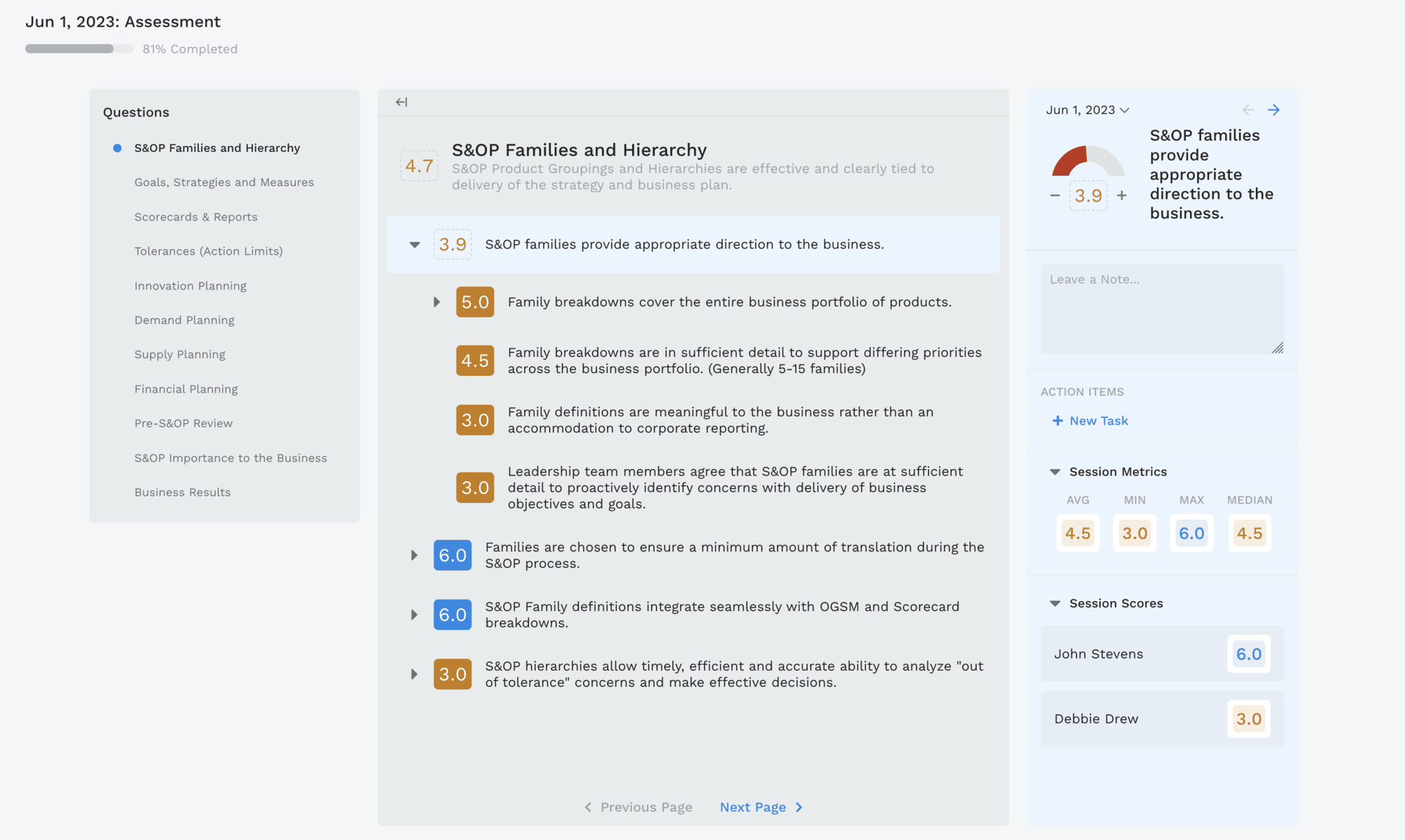Collapse the S&OP families direction row
This screenshot has height=840, width=1405.
coord(414,244)
